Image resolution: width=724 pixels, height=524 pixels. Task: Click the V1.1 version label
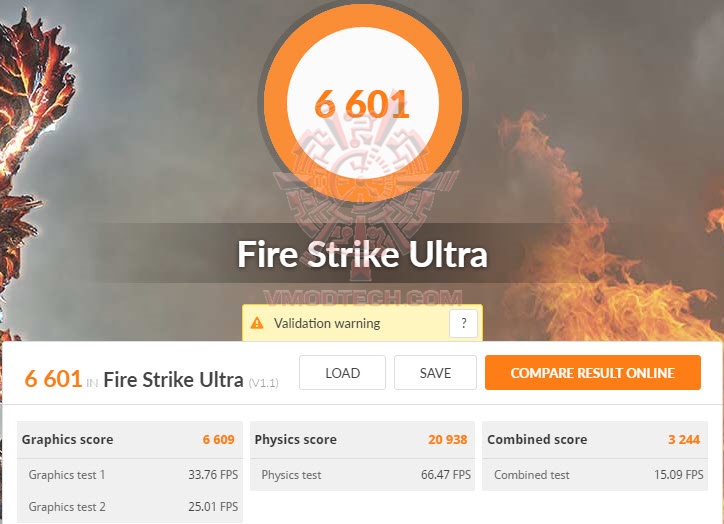tap(264, 383)
